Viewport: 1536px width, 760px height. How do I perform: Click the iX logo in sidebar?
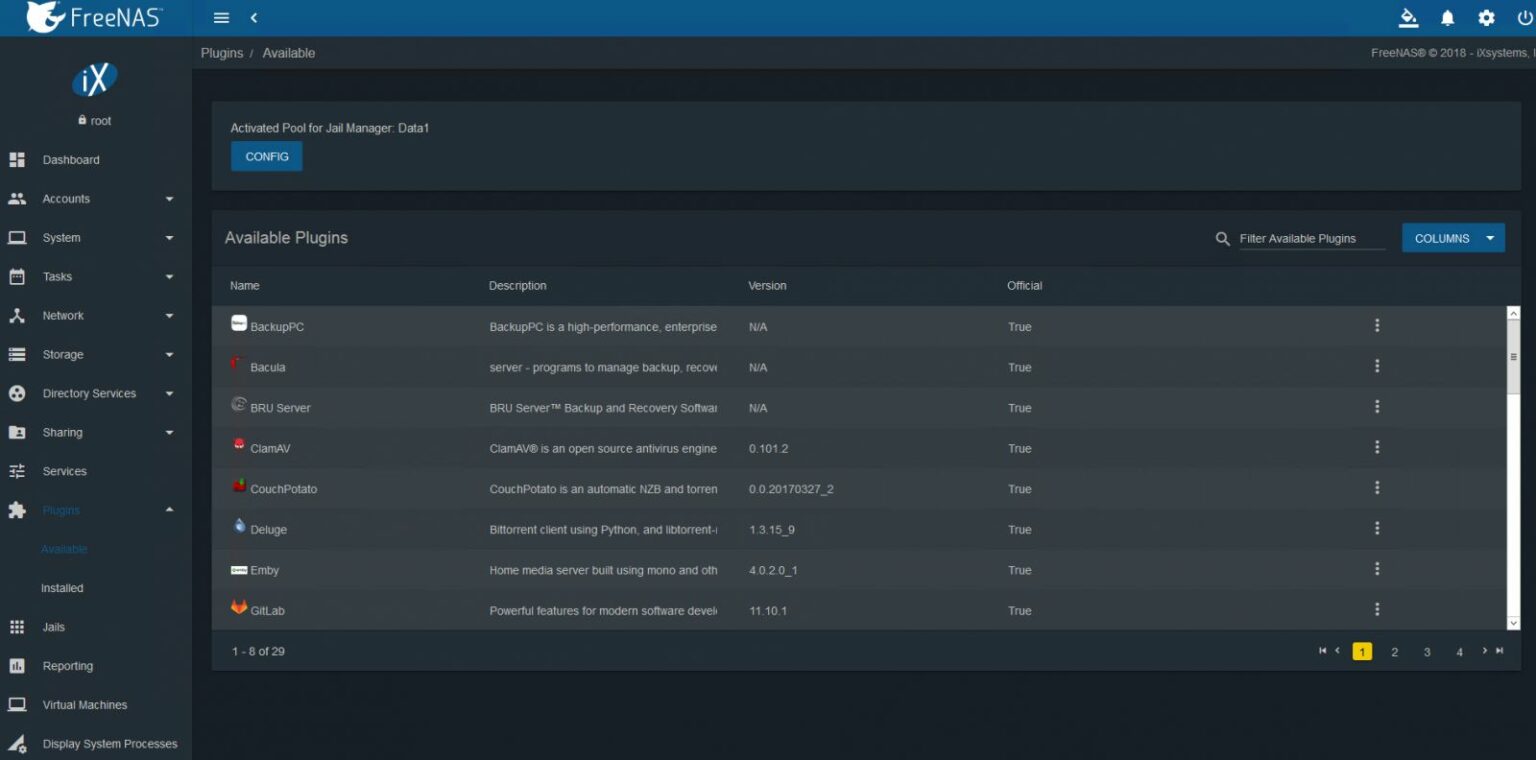point(95,80)
